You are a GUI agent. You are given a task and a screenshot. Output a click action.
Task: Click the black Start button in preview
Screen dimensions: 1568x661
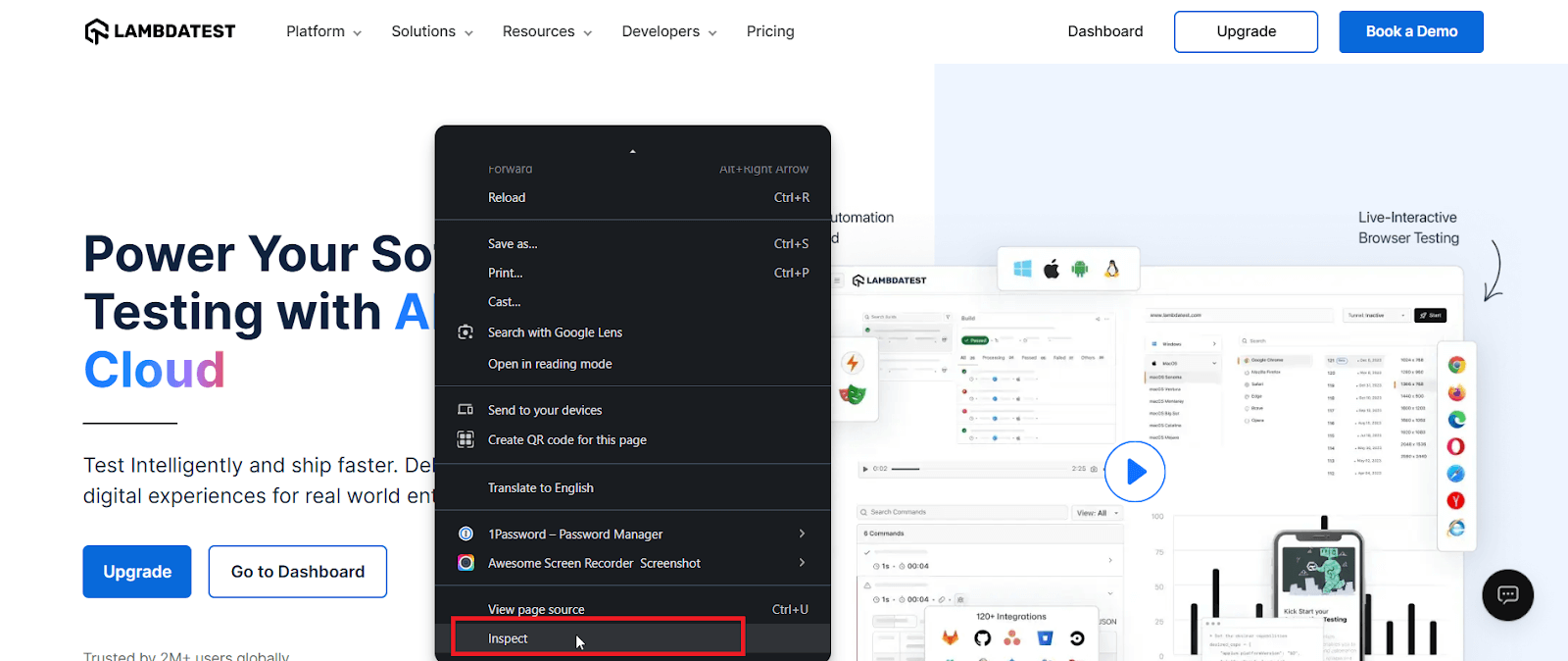click(1431, 316)
